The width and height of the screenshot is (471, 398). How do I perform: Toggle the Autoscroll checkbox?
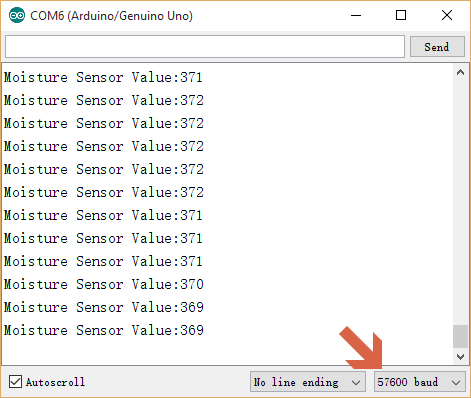[15, 382]
